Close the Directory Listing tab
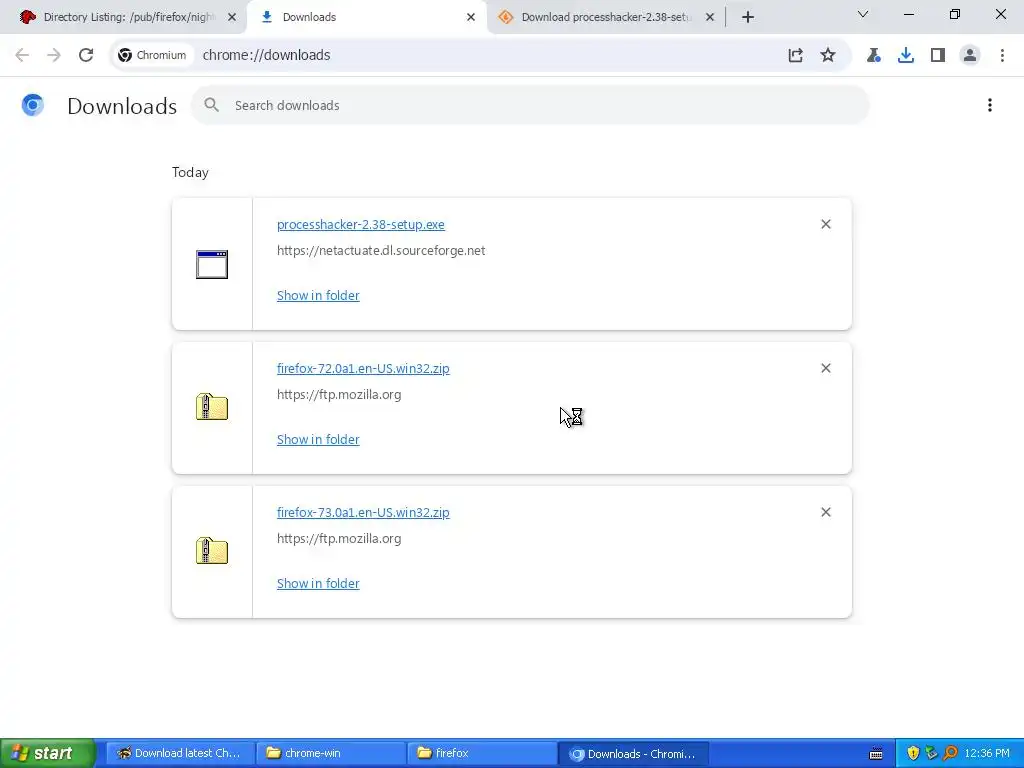Image resolution: width=1024 pixels, height=768 pixels. click(x=232, y=17)
